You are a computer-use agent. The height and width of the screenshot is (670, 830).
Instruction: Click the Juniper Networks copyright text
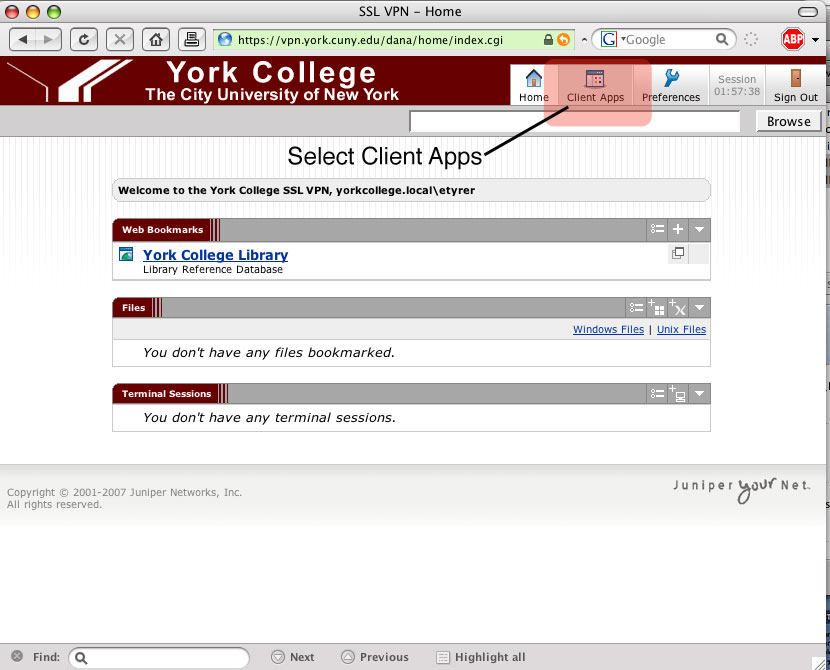pos(124,498)
